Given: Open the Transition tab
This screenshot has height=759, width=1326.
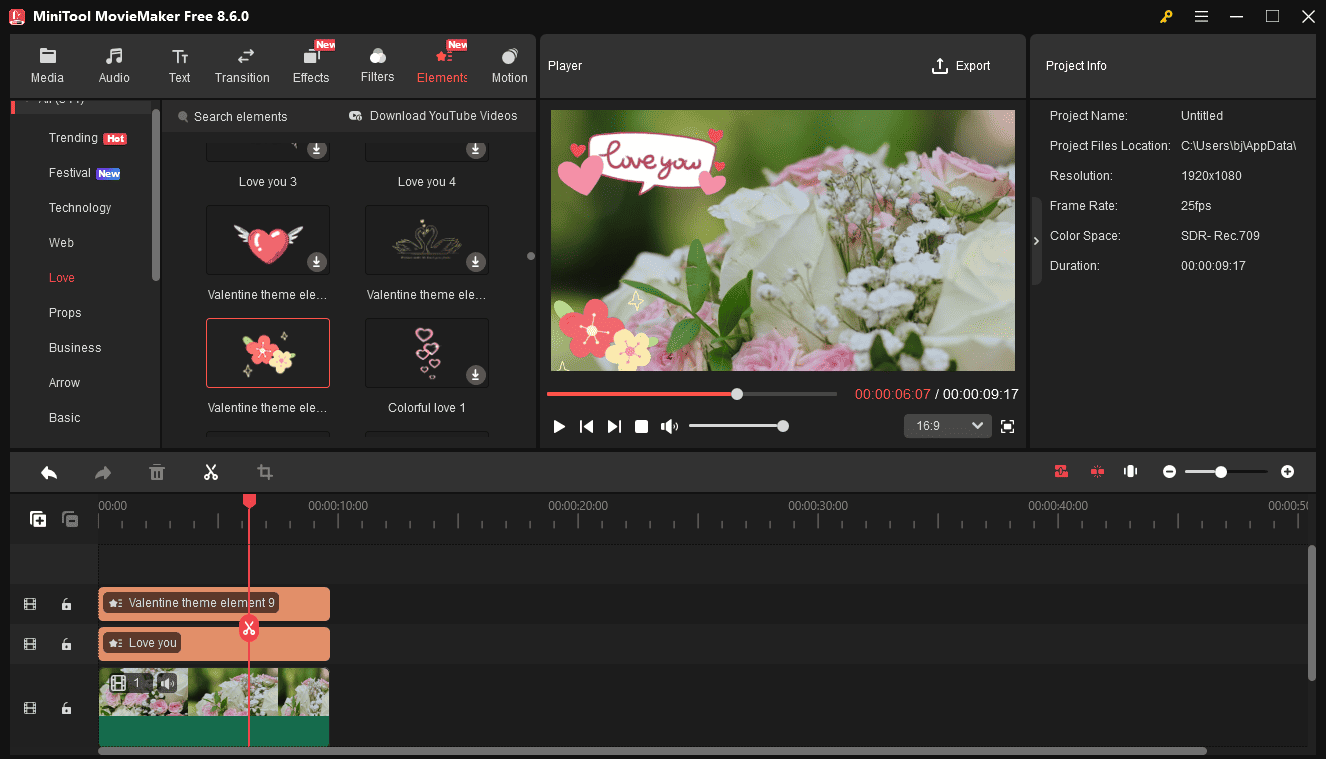Looking at the screenshot, I should 242,65.
